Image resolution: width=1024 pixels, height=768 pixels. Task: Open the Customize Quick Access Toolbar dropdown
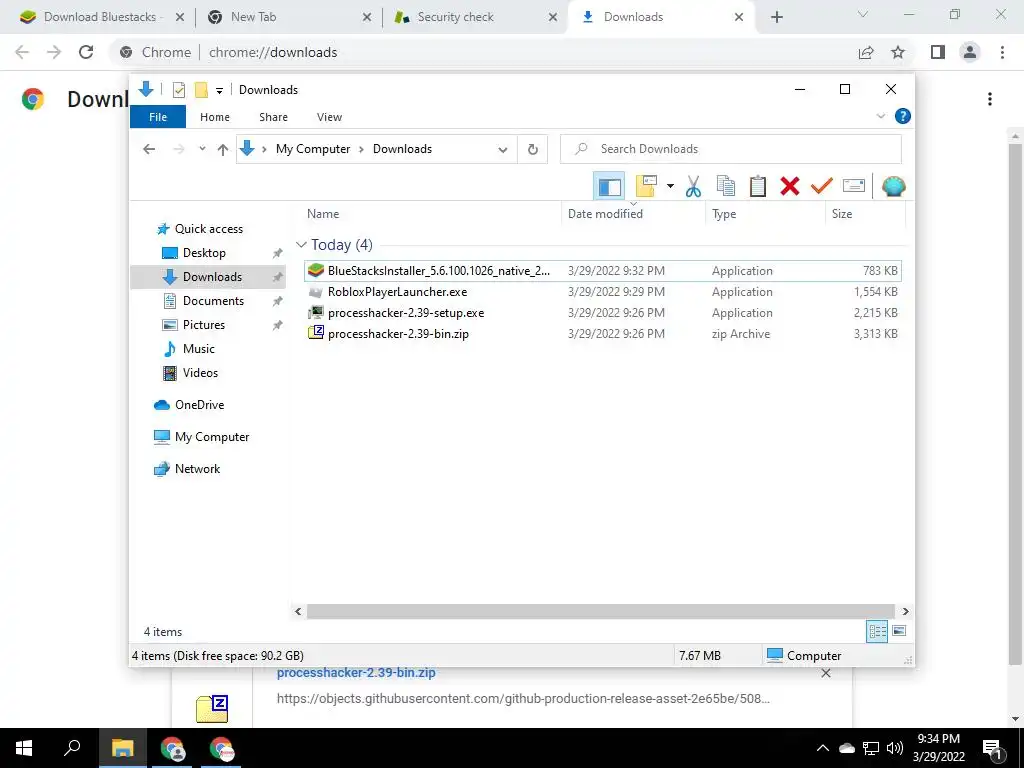pos(219,91)
